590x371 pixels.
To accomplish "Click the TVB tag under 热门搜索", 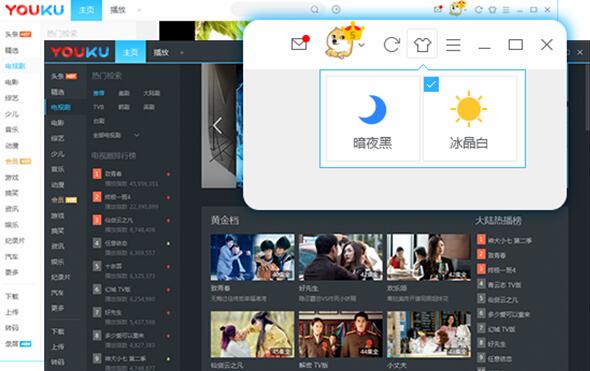I will click(99, 107).
